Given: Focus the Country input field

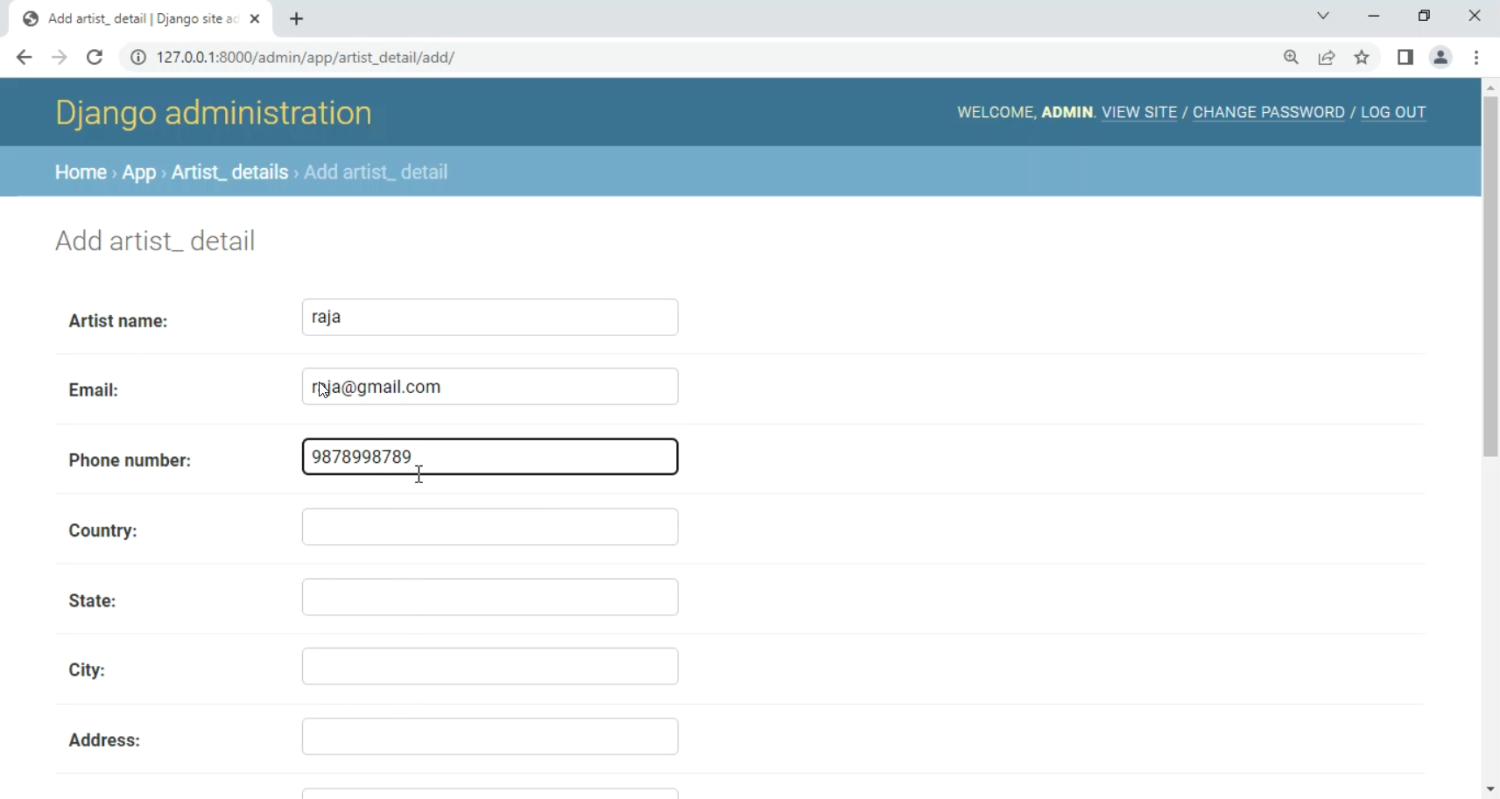Looking at the screenshot, I should point(490,527).
